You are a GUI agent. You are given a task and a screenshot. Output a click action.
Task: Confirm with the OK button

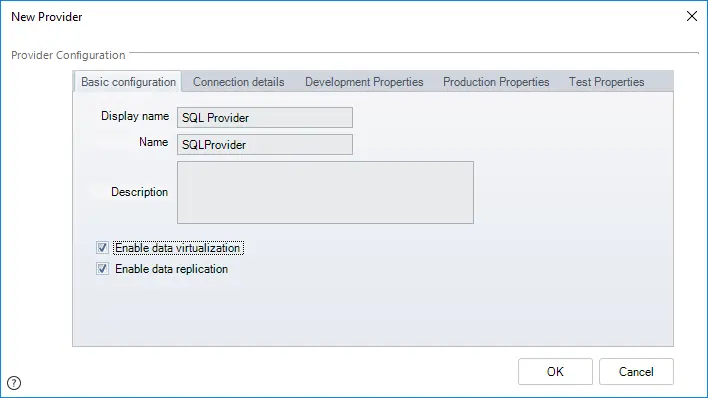coord(555,371)
